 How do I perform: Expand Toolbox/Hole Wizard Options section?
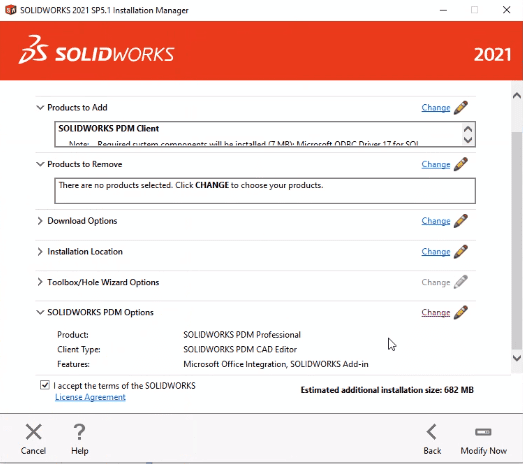[x=40, y=282]
